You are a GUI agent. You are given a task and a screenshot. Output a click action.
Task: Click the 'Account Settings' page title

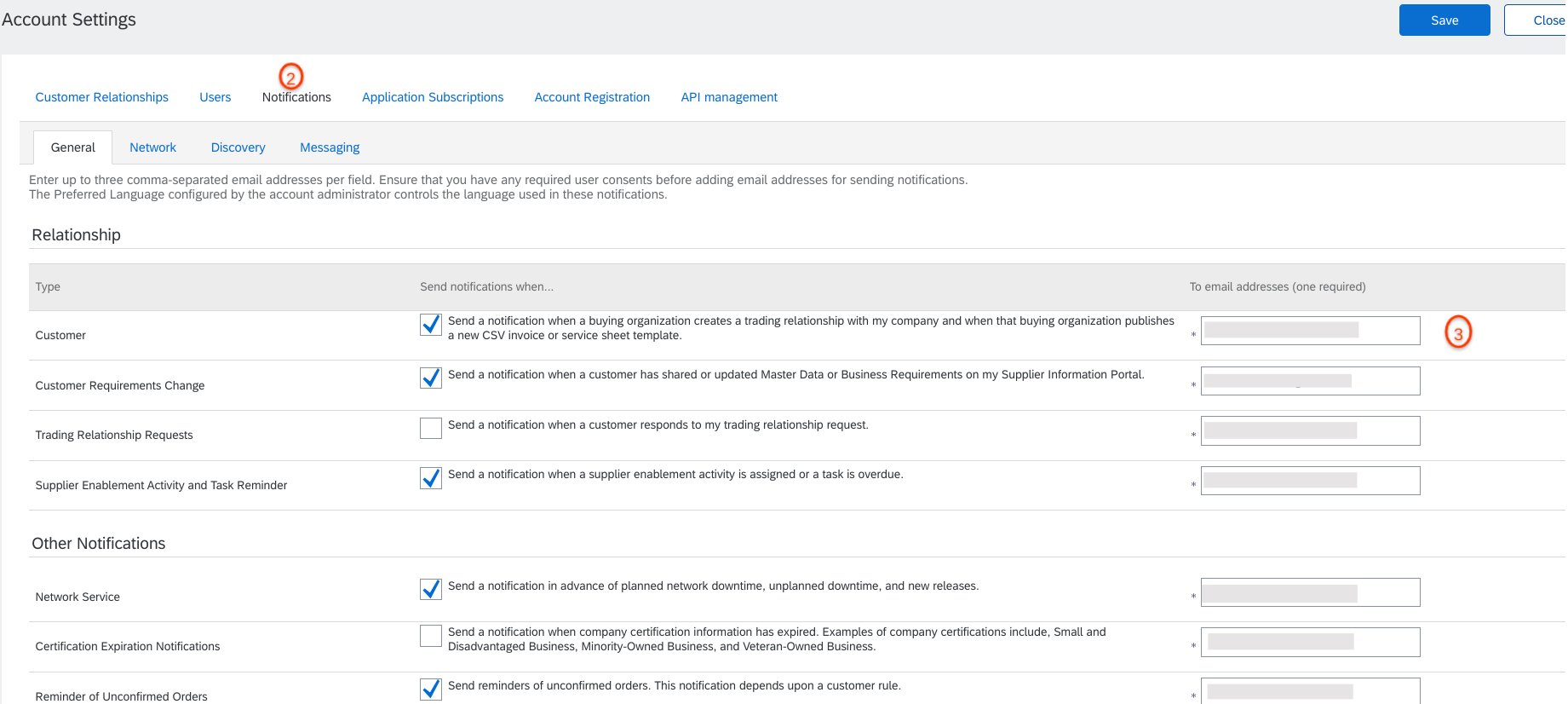pos(69,20)
